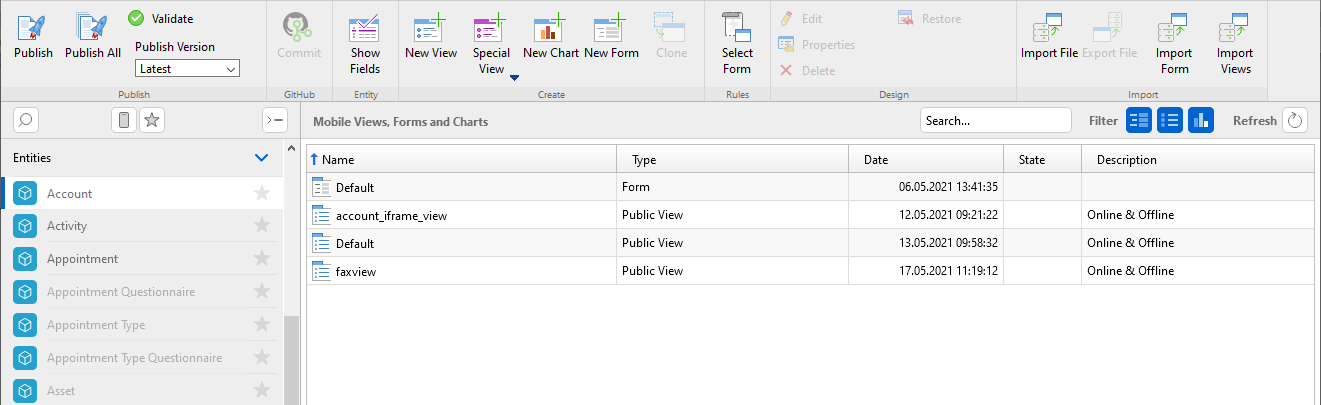1321x405 pixels.
Task: Expand the Special View dropdown arrow
Action: tap(514, 78)
